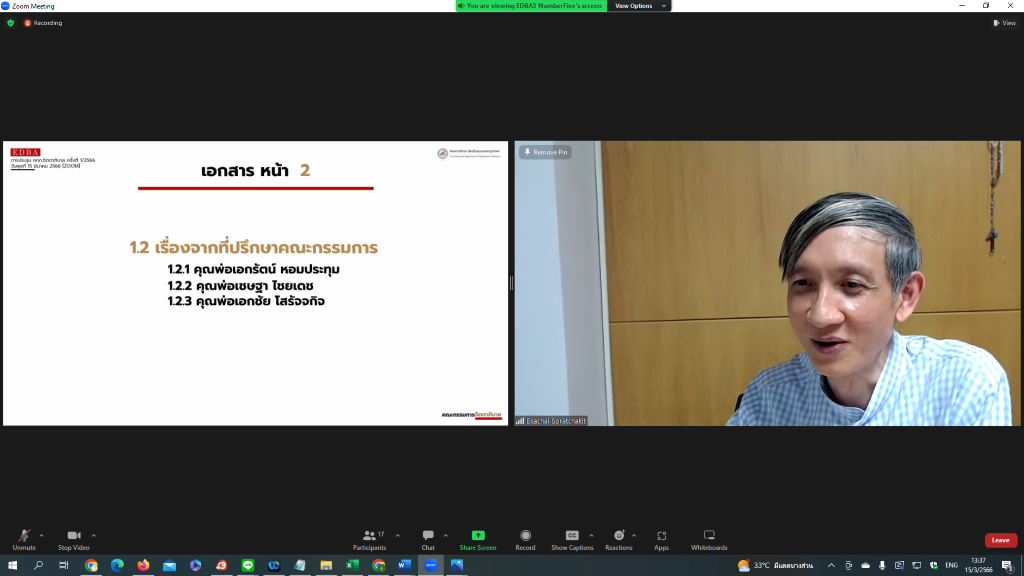Open the View Options dropdown

click(639, 6)
